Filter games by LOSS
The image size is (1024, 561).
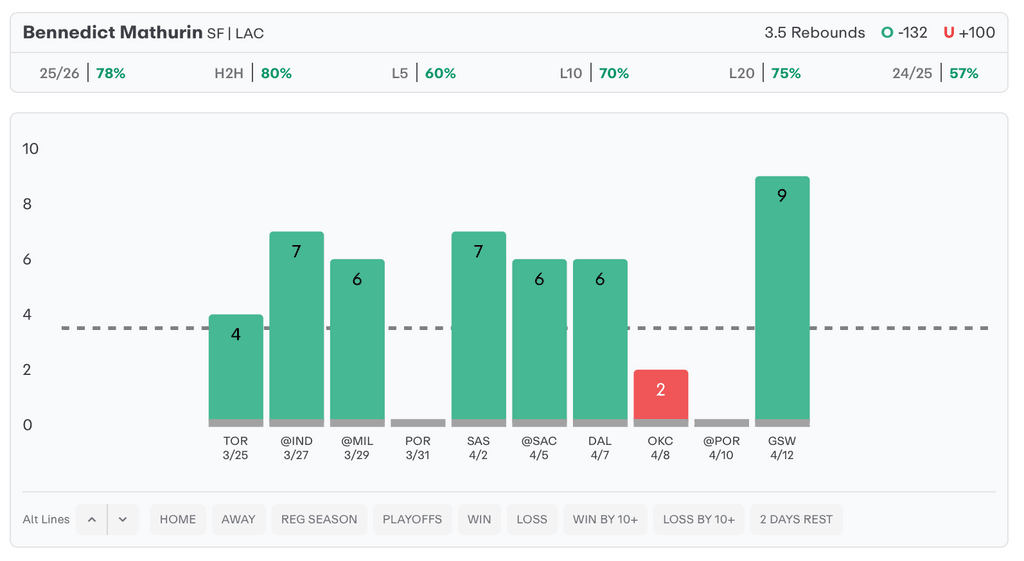[x=532, y=519]
